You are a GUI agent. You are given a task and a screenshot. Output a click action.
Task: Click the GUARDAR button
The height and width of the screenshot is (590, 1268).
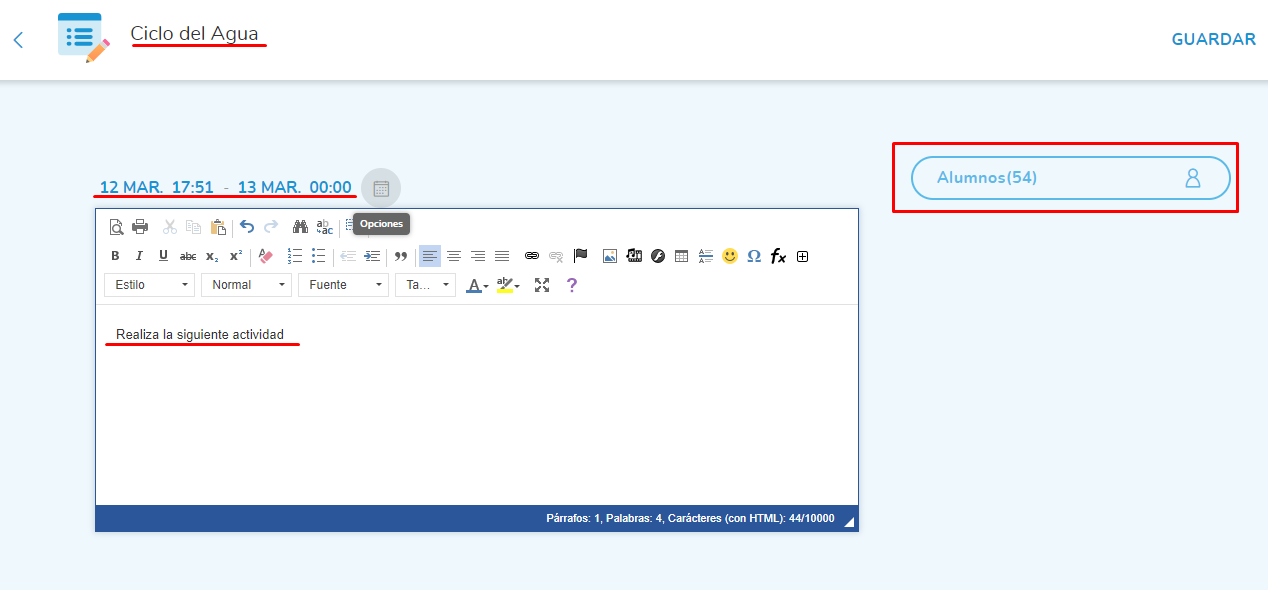point(1213,40)
